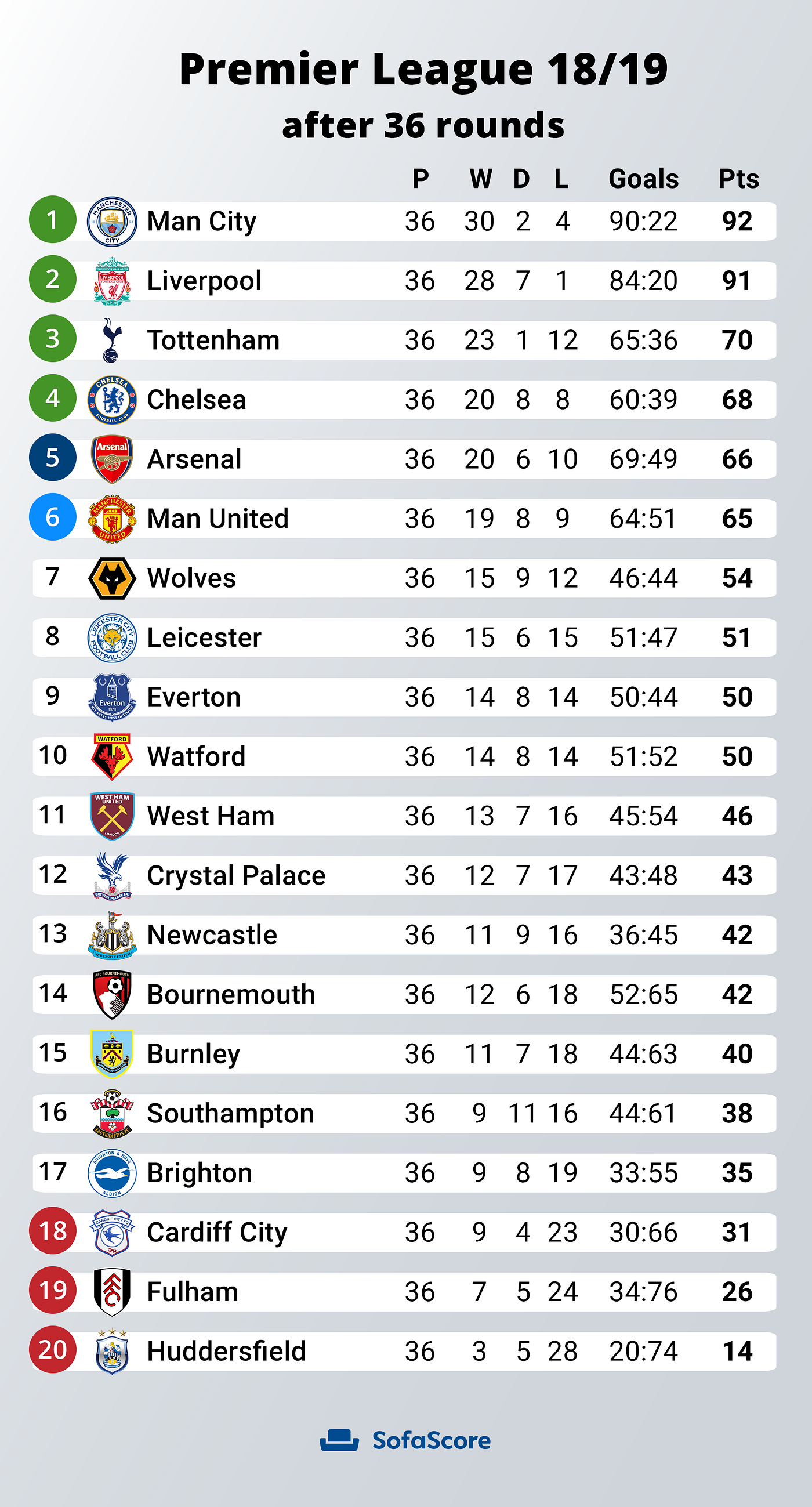The image size is (812, 1507).
Task: Select the Pts column header
Action: (x=738, y=179)
